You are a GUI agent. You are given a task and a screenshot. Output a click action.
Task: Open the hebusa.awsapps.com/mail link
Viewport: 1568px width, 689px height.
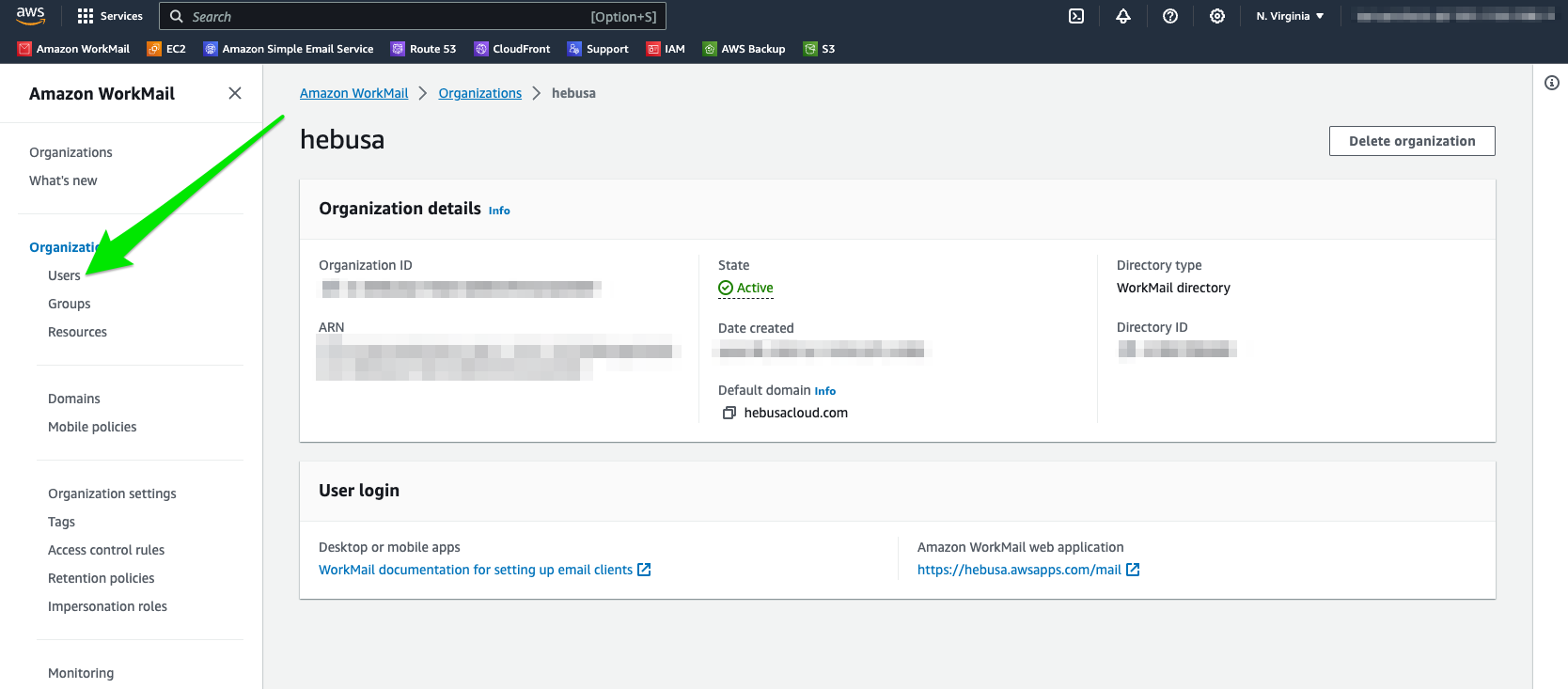(1019, 570)
